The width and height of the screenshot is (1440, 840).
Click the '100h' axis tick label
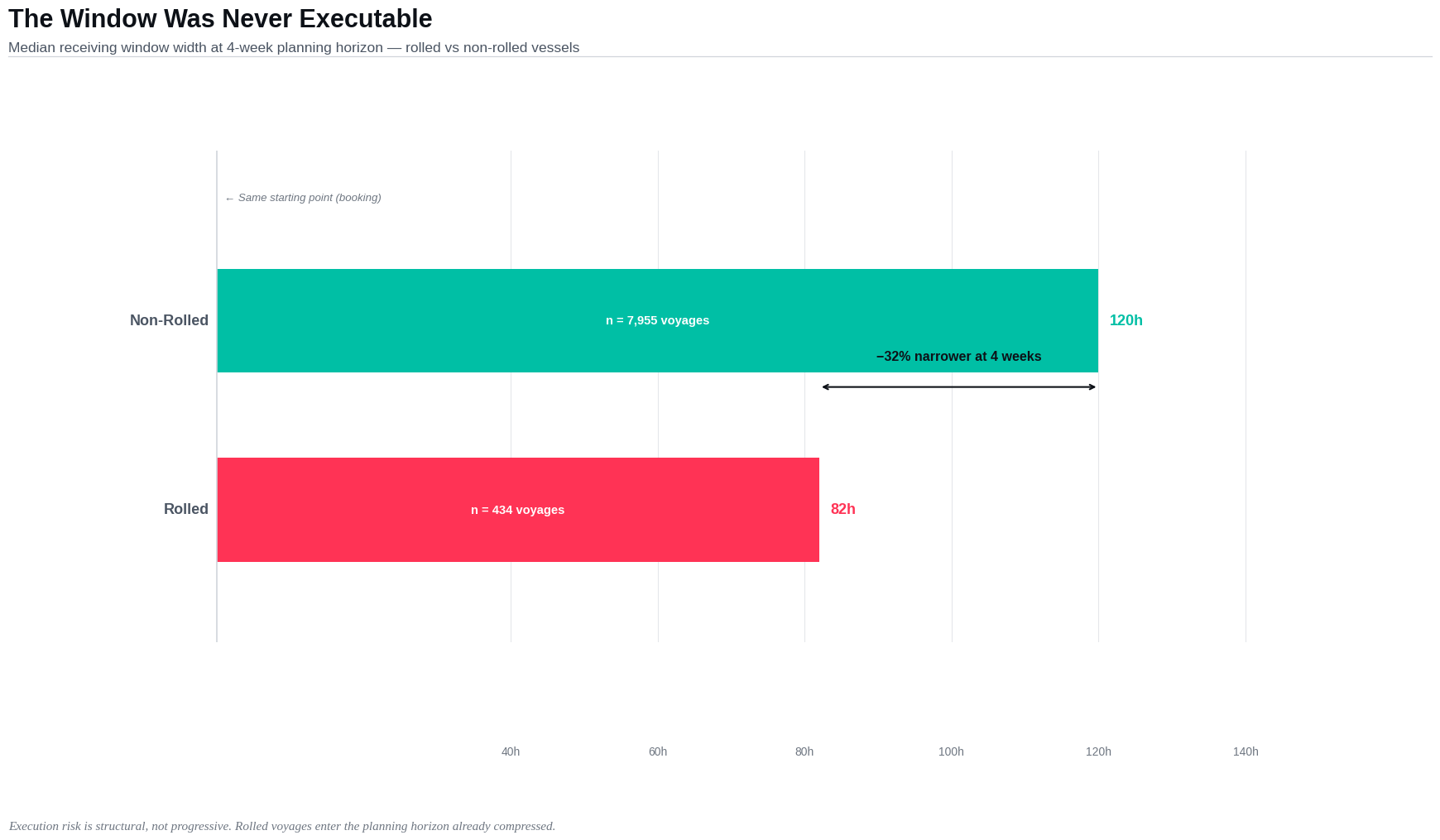coord(951,751)
